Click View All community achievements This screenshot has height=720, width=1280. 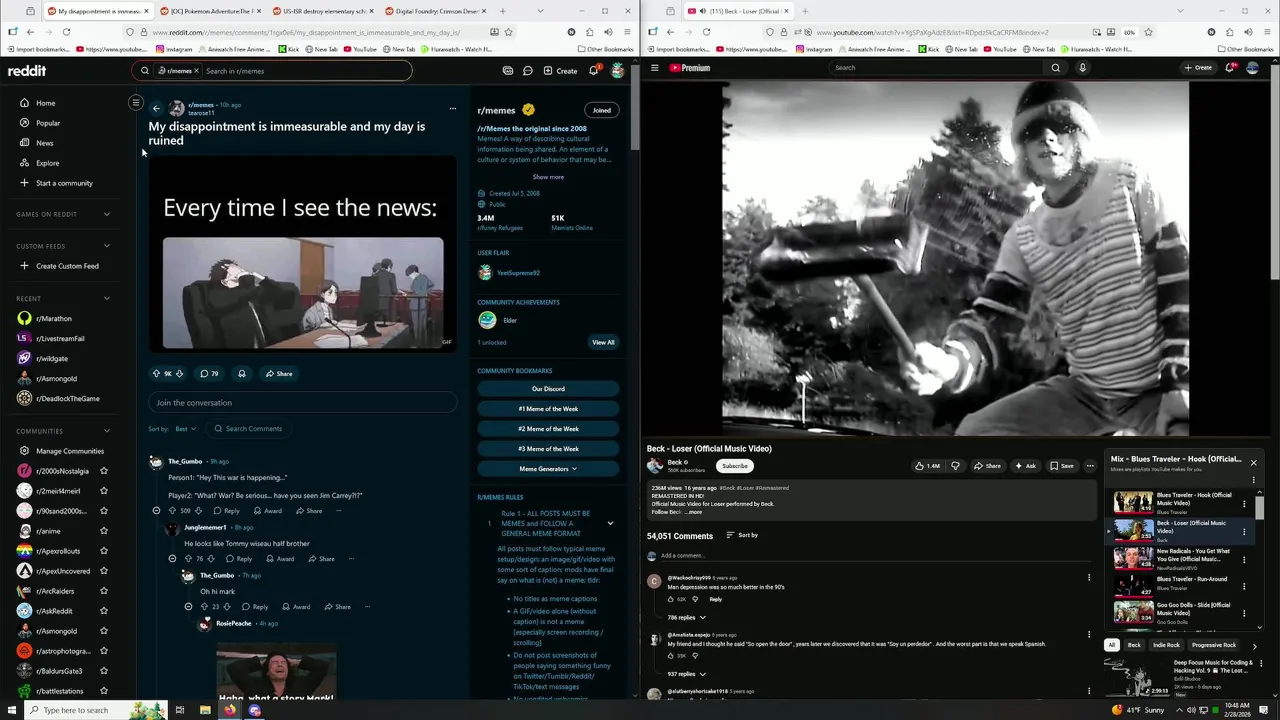[x=603, y=342]
